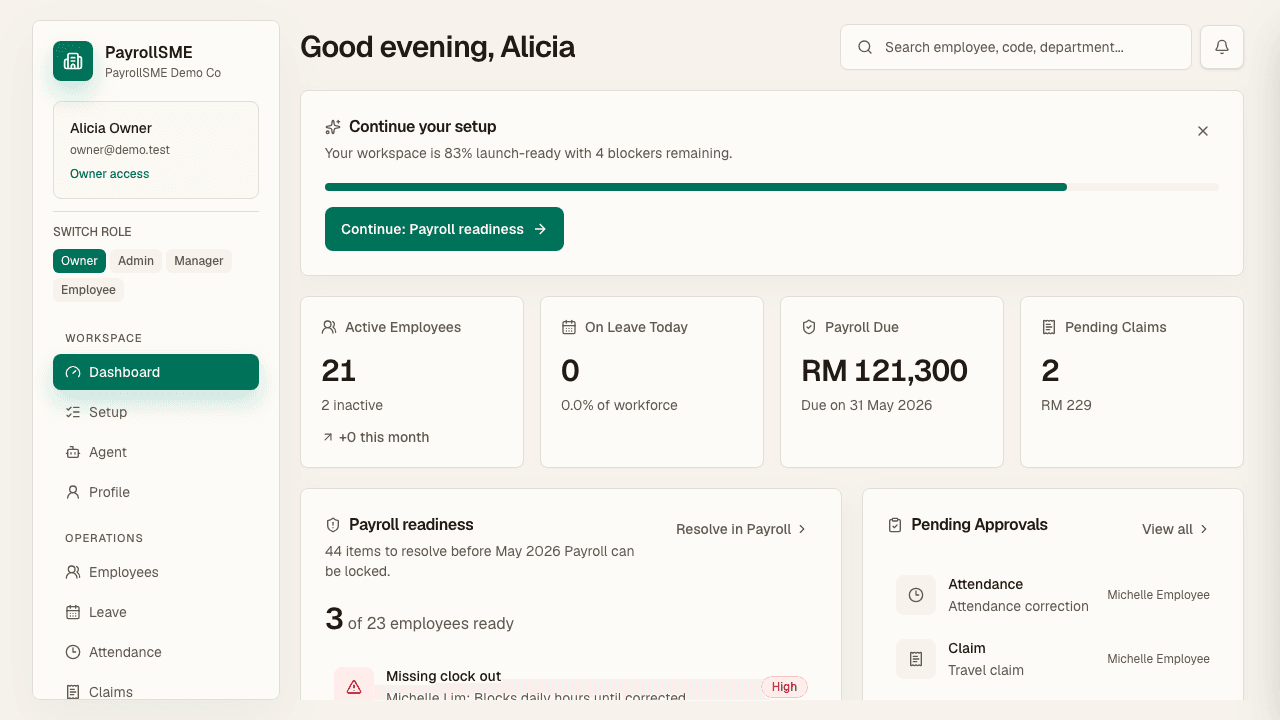Screen dimensions: 1280x720
Task: Click Resolve in Payroll link
Action: click(x=741, y=529)
